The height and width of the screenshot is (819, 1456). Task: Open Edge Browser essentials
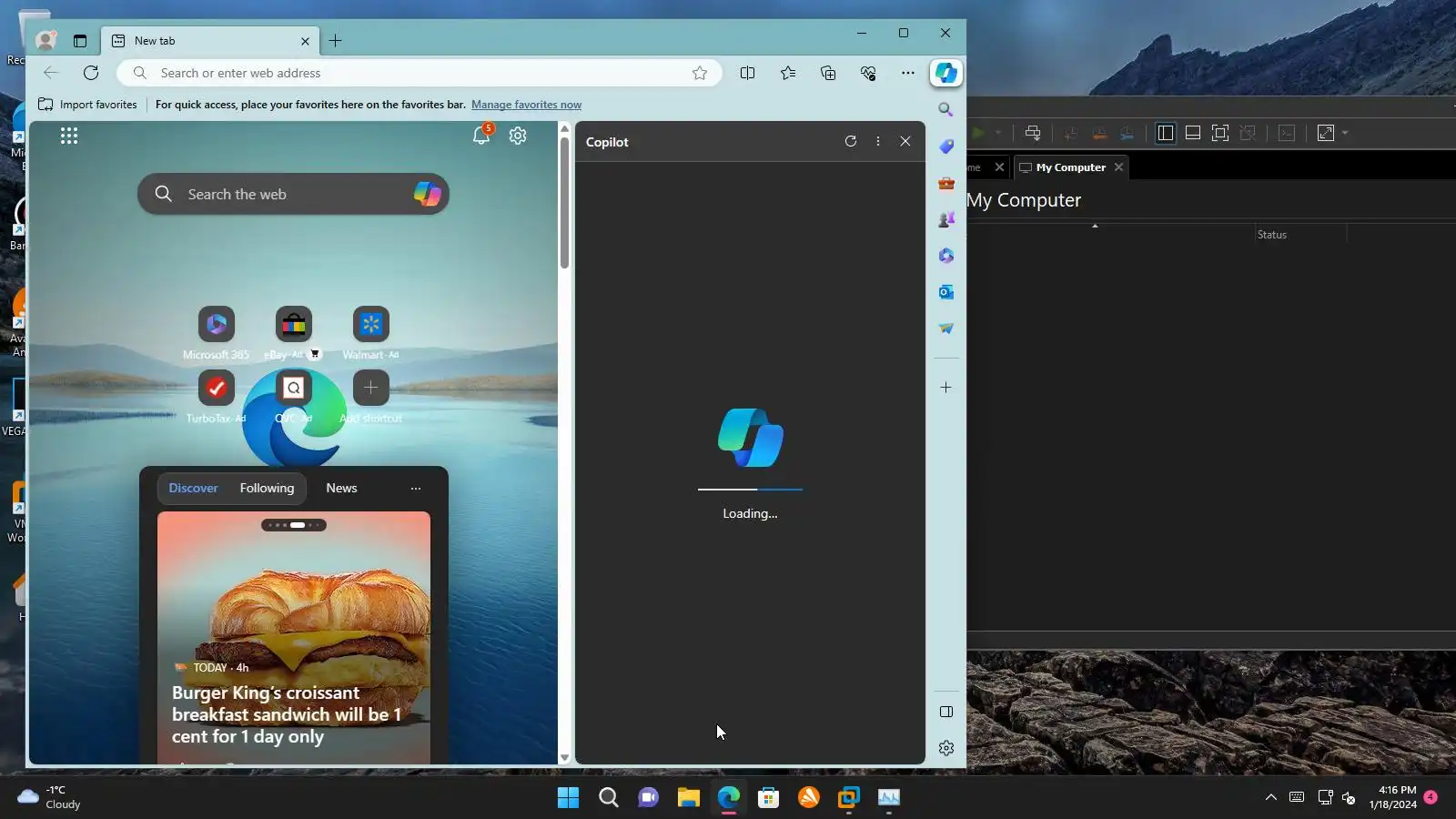pyautogui.click(x=868, y=73)
